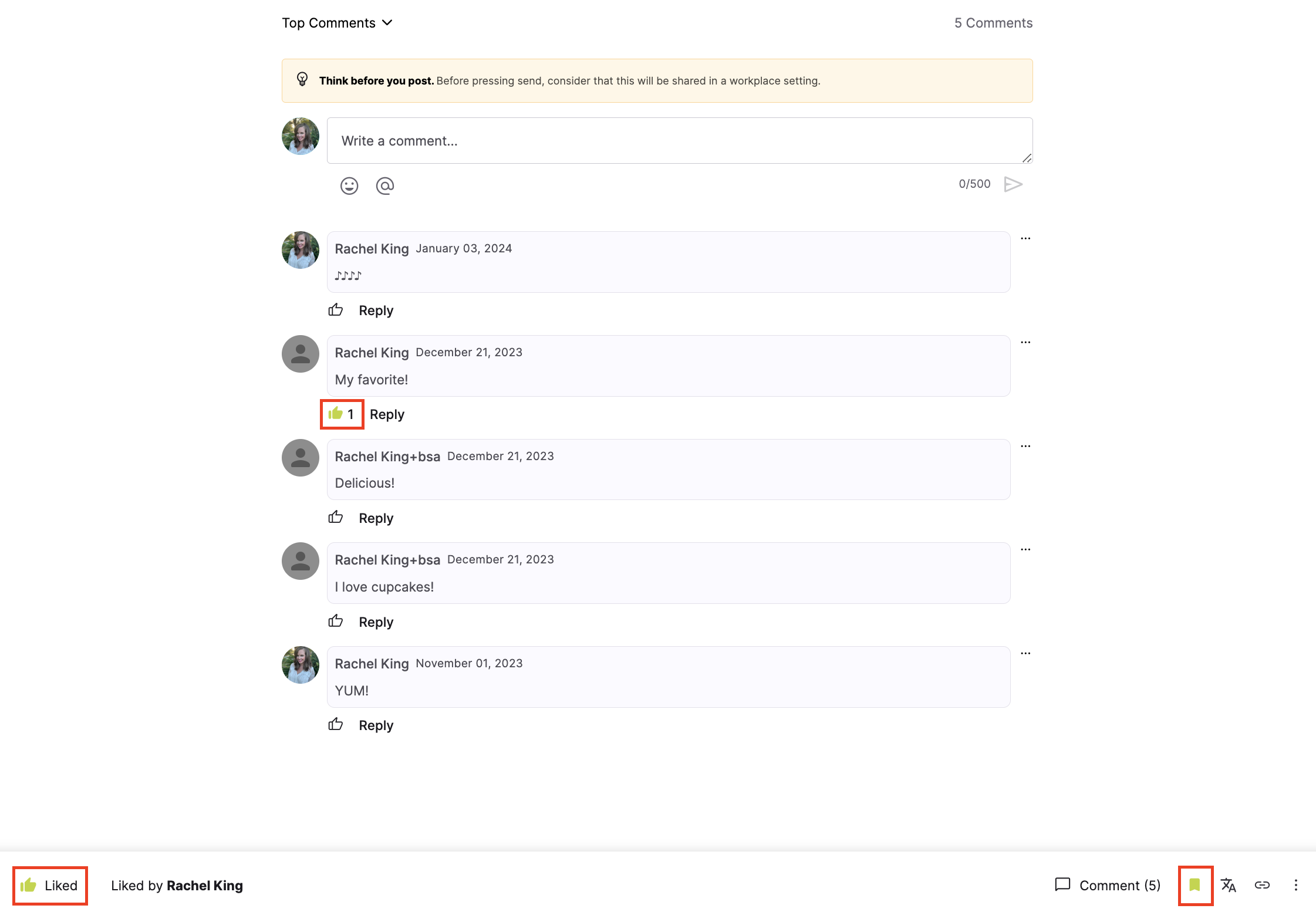1316x912 pixels.
Task: Toggle the bookmark icon in bottom bar
Action: click(1195, 885)
